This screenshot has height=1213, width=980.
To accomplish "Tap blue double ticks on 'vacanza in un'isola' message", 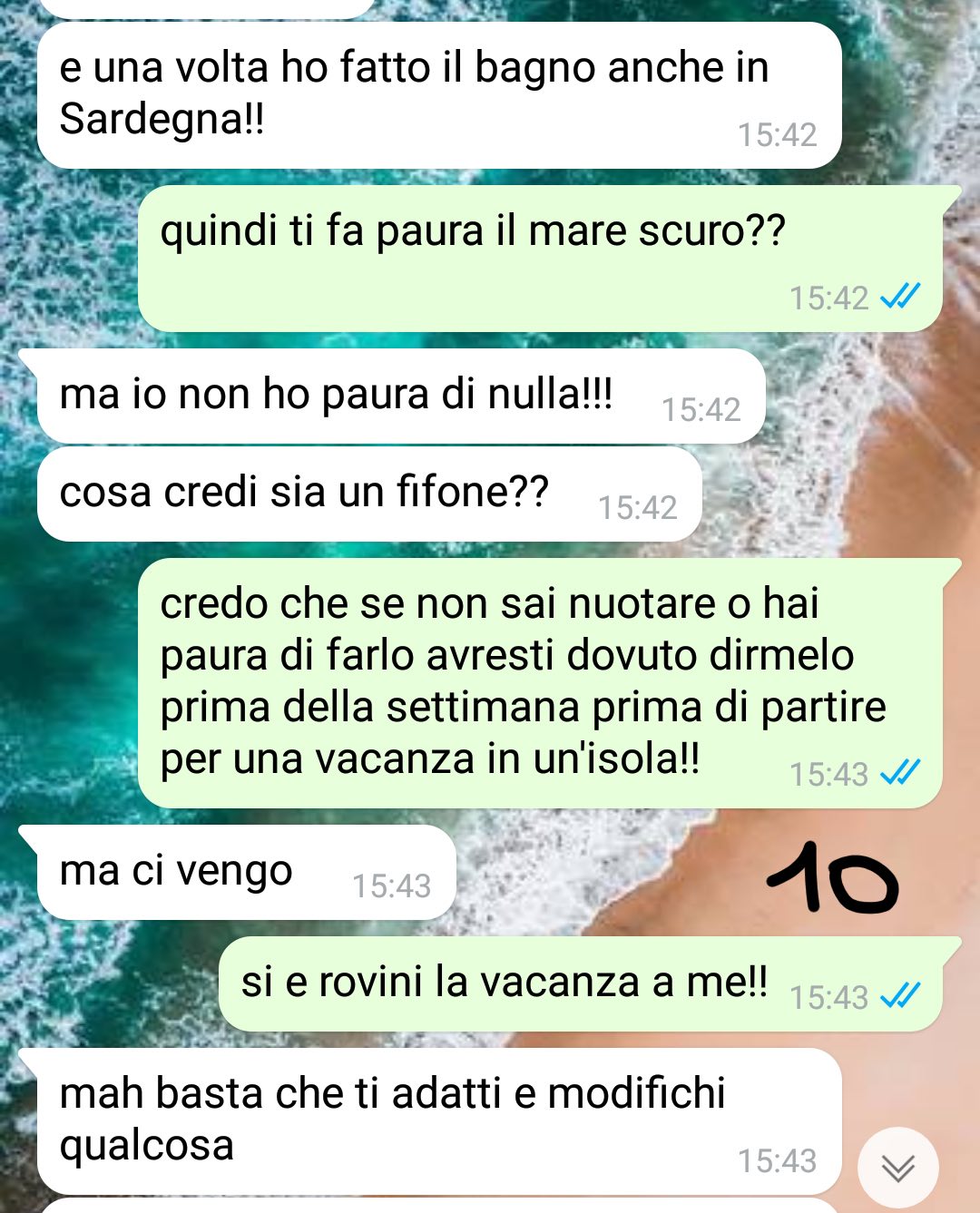I will click(x=900, y=773).
